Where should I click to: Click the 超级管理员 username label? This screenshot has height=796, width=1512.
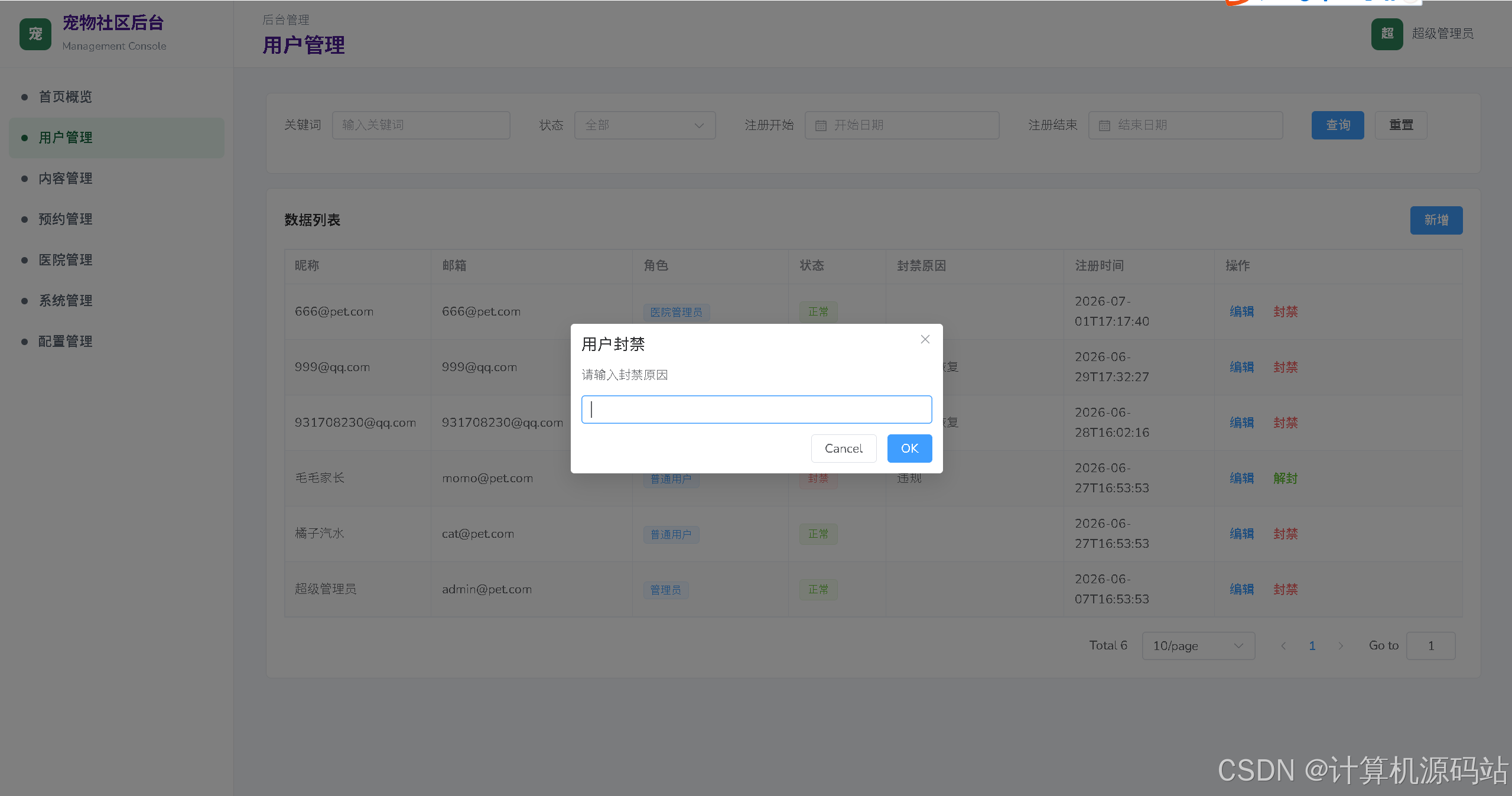point(1442,34)
